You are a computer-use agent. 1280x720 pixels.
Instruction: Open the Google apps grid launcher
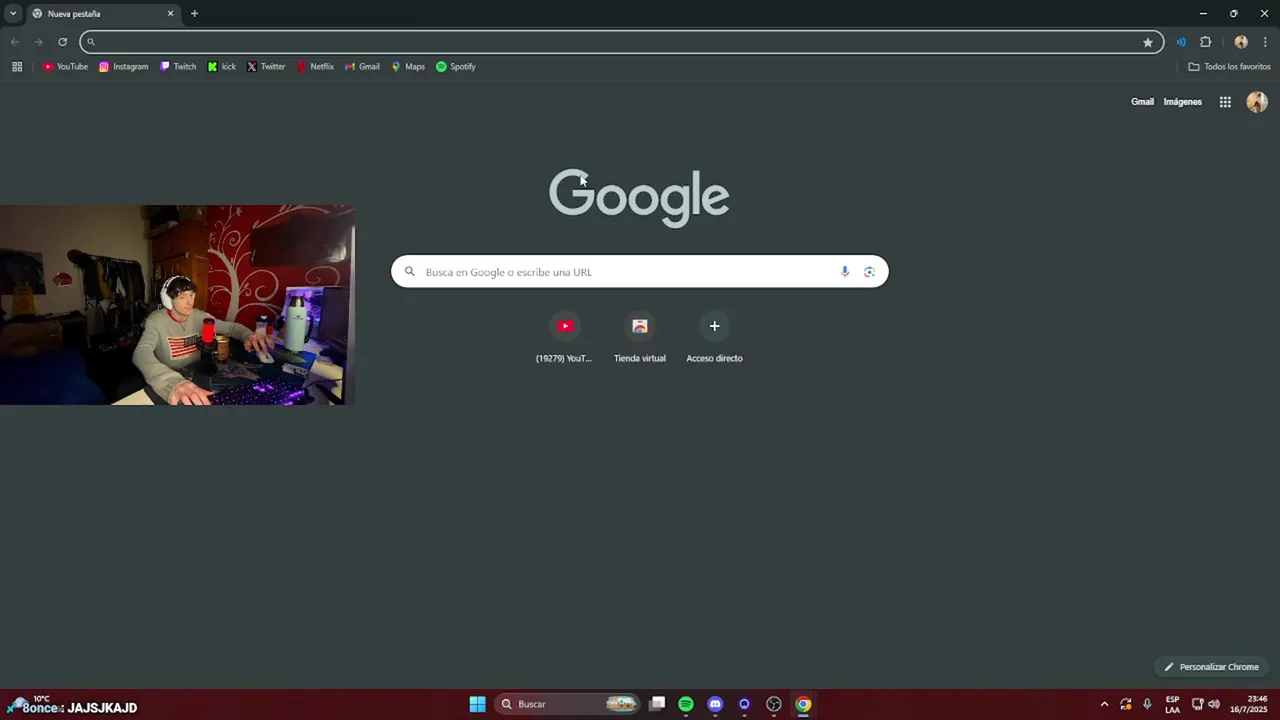[1225, 102]
